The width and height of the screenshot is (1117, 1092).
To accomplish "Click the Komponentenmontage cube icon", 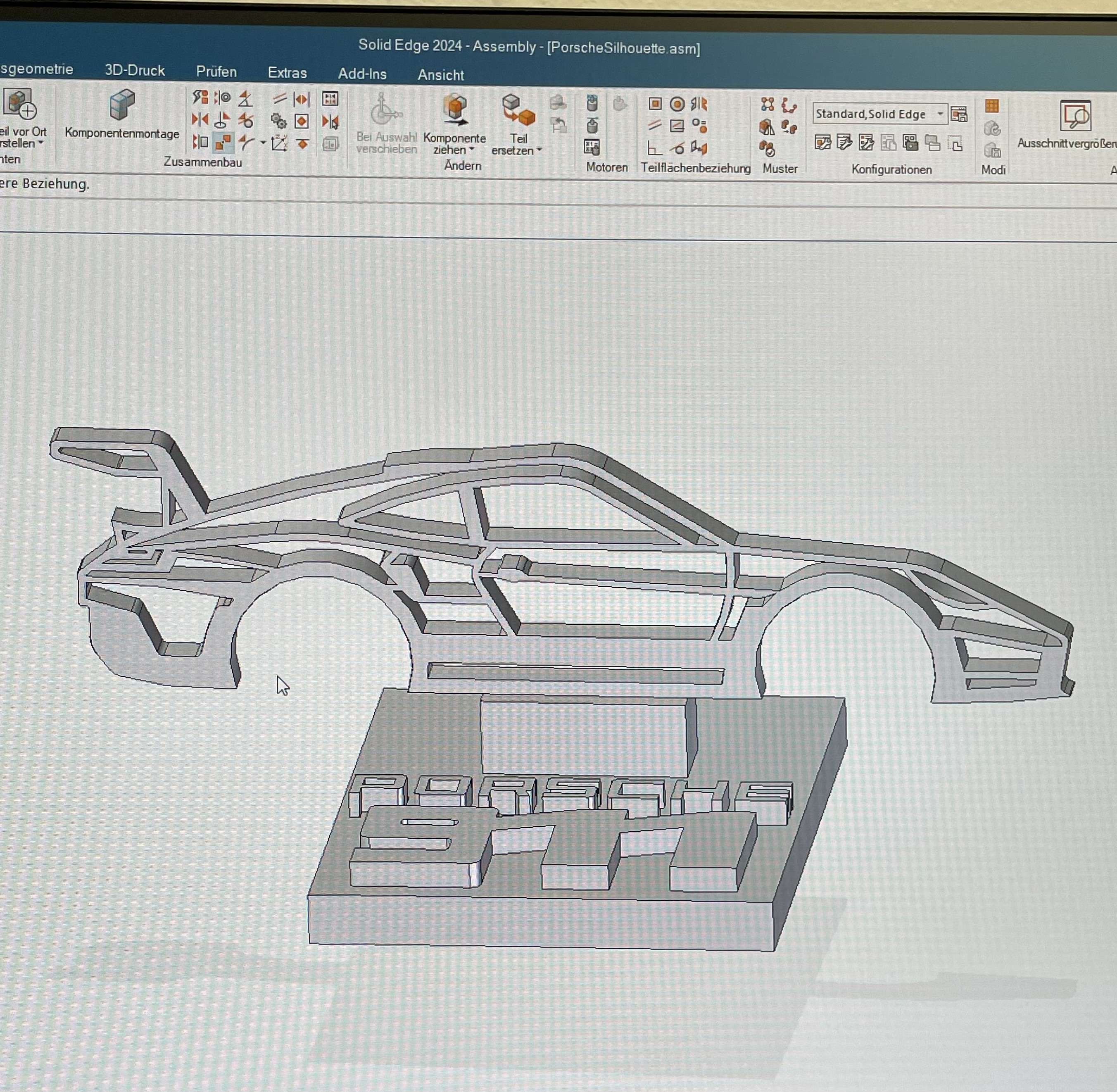I will (121, 105).
